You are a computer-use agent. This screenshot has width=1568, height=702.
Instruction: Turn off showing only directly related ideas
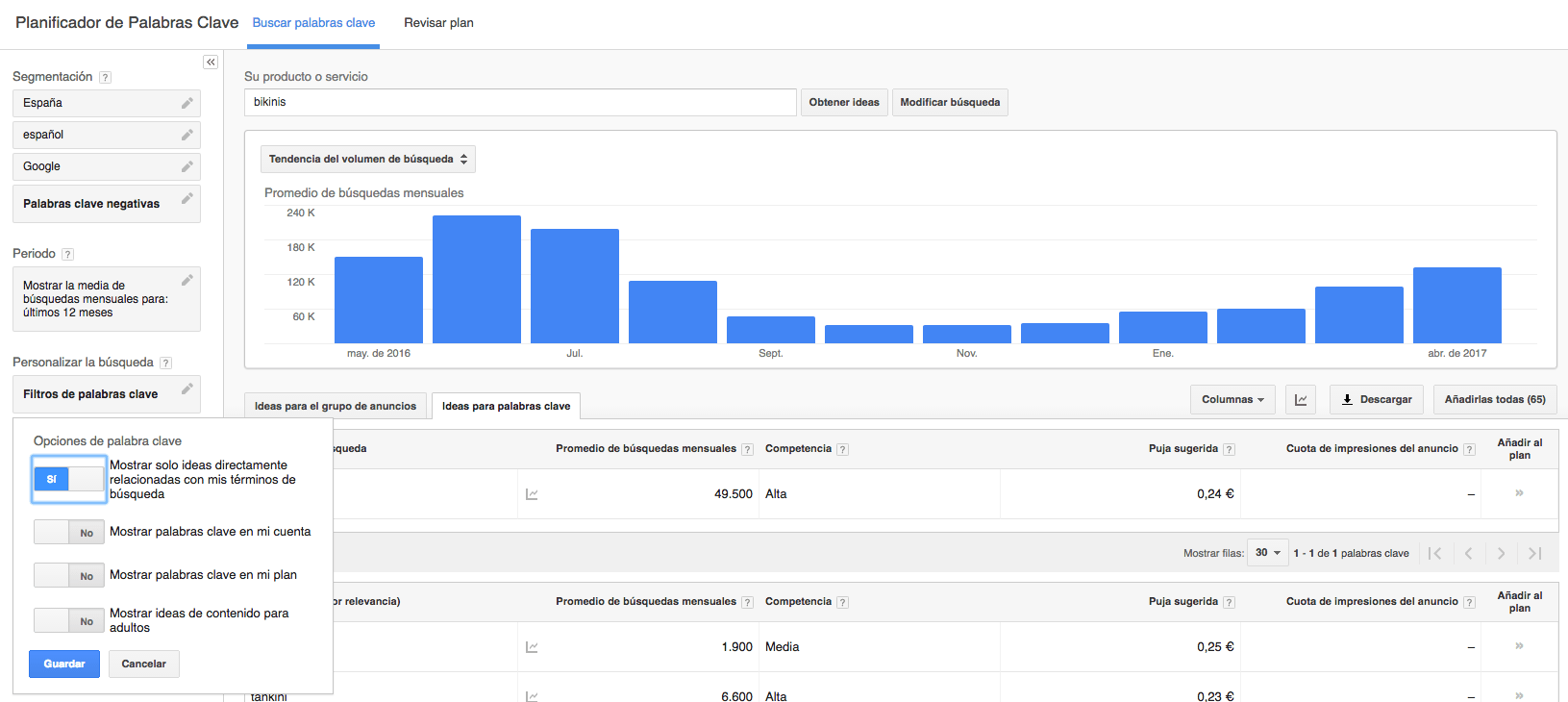69,479
